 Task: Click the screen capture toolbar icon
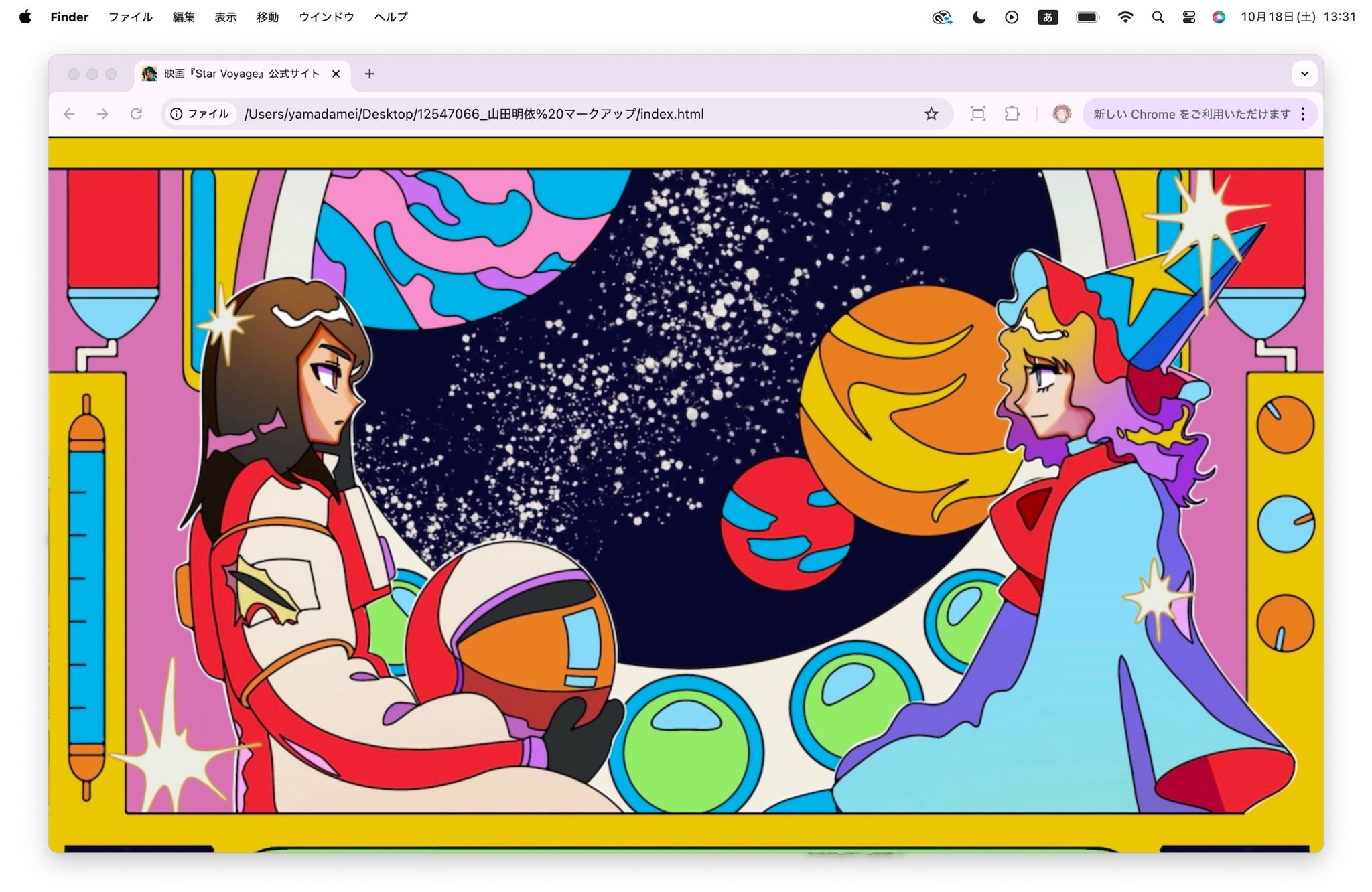click(x=978, y=114)
